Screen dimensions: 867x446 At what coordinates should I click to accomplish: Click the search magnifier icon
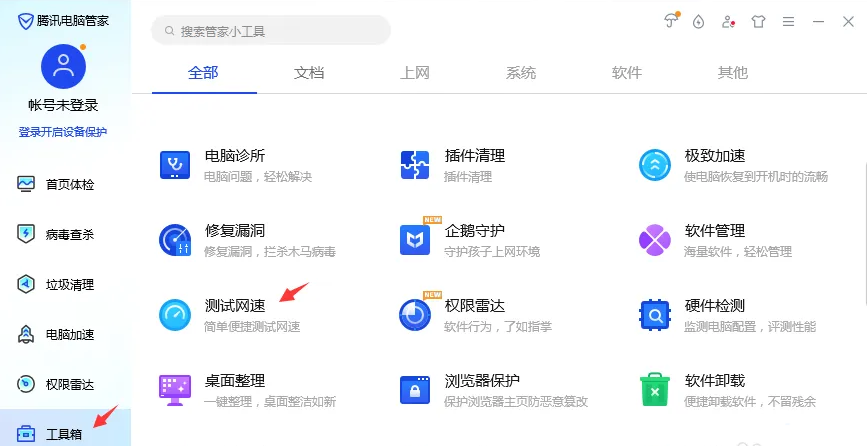pos(170,31)
